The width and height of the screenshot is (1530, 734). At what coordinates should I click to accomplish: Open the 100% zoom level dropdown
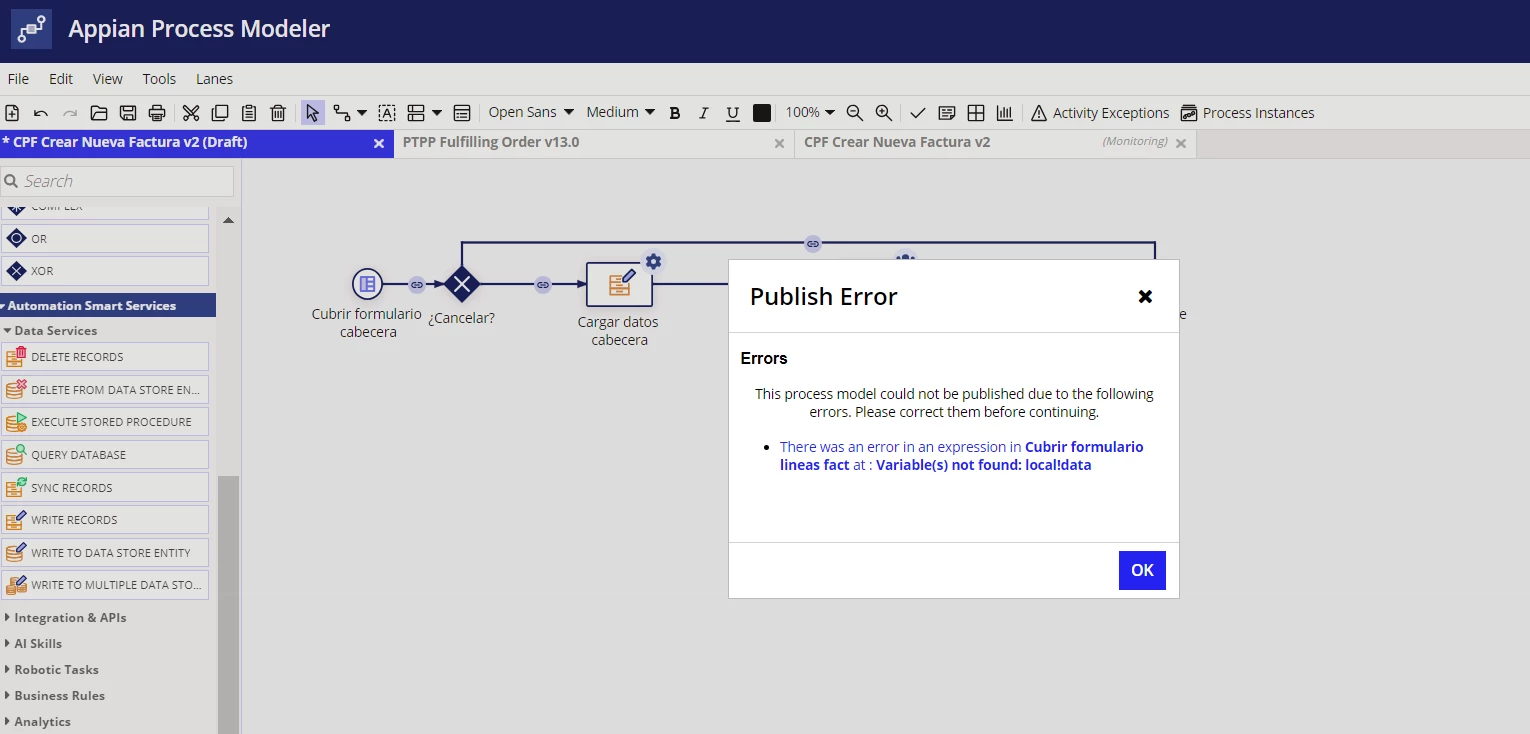pos(810,112)
